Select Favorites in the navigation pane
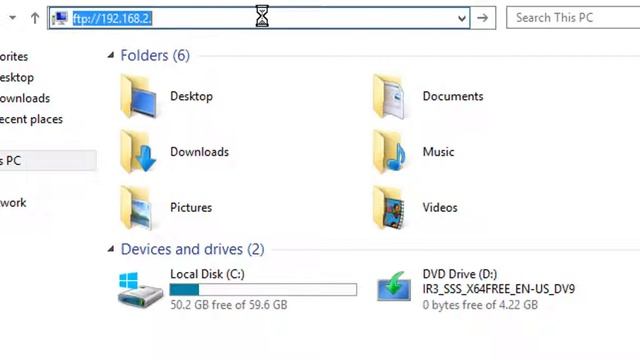Viewport: 640px width, 360px height. pyautogui.click(x=14, y=57)
